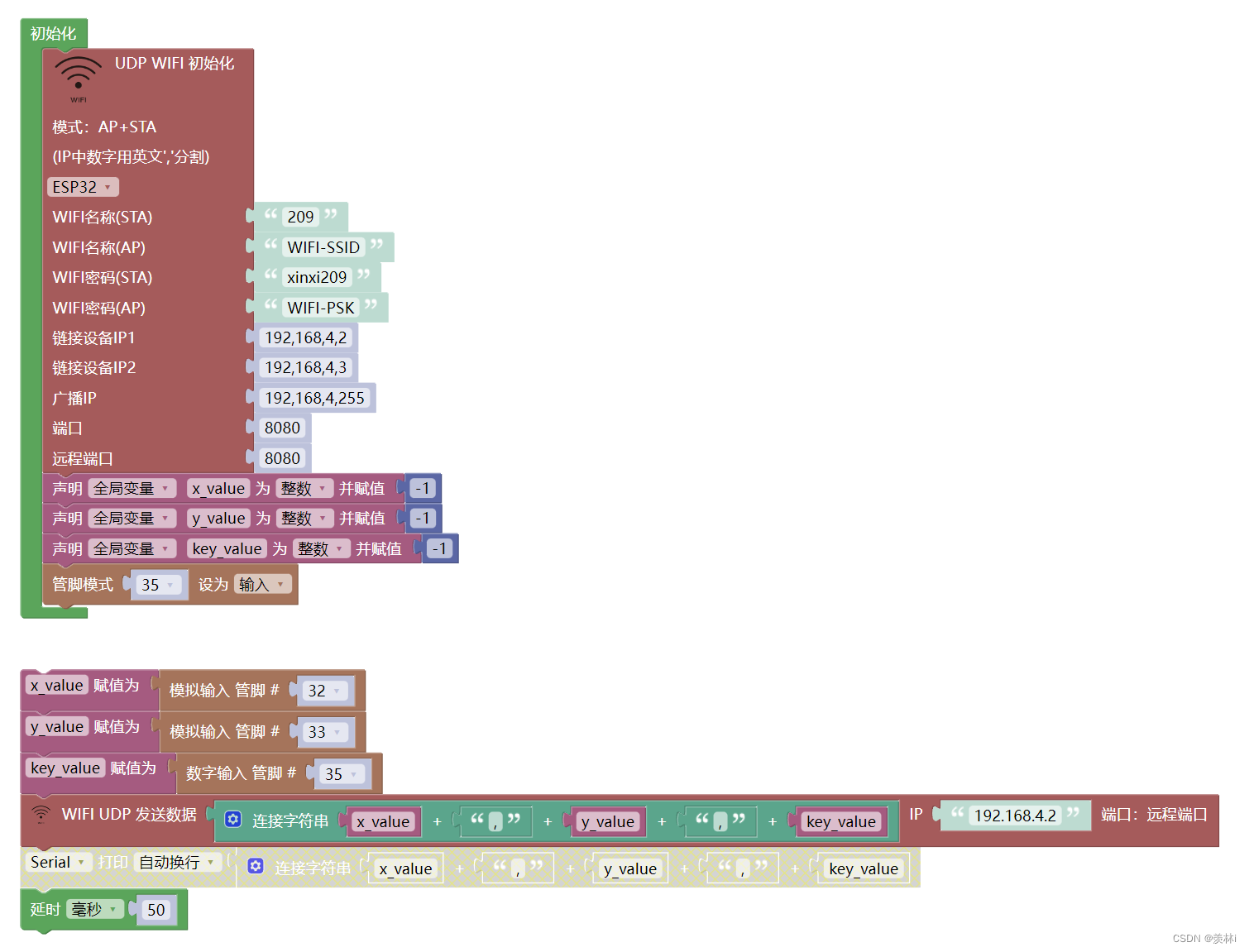Open the gear settings on first 连接字符串 block

pyautogui.click(x=232, y=819)
